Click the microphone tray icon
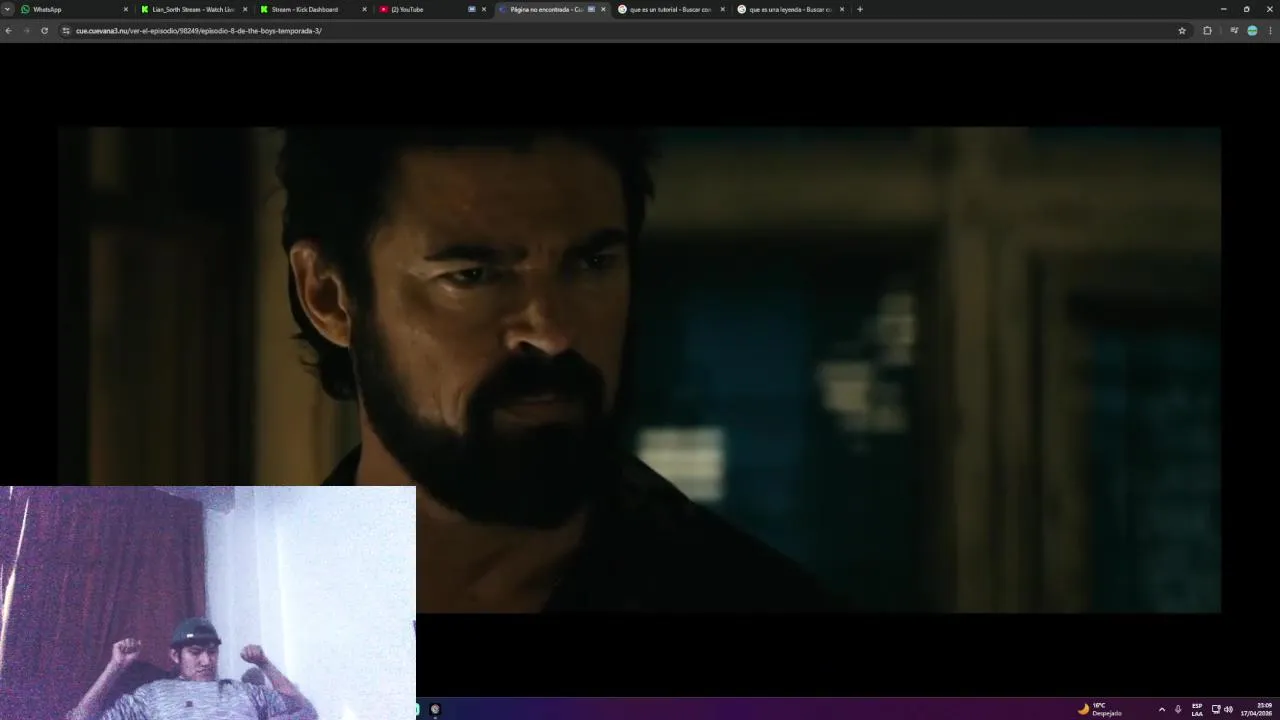Viewport: 1280px width, 720px height. tap(1178, 709)
